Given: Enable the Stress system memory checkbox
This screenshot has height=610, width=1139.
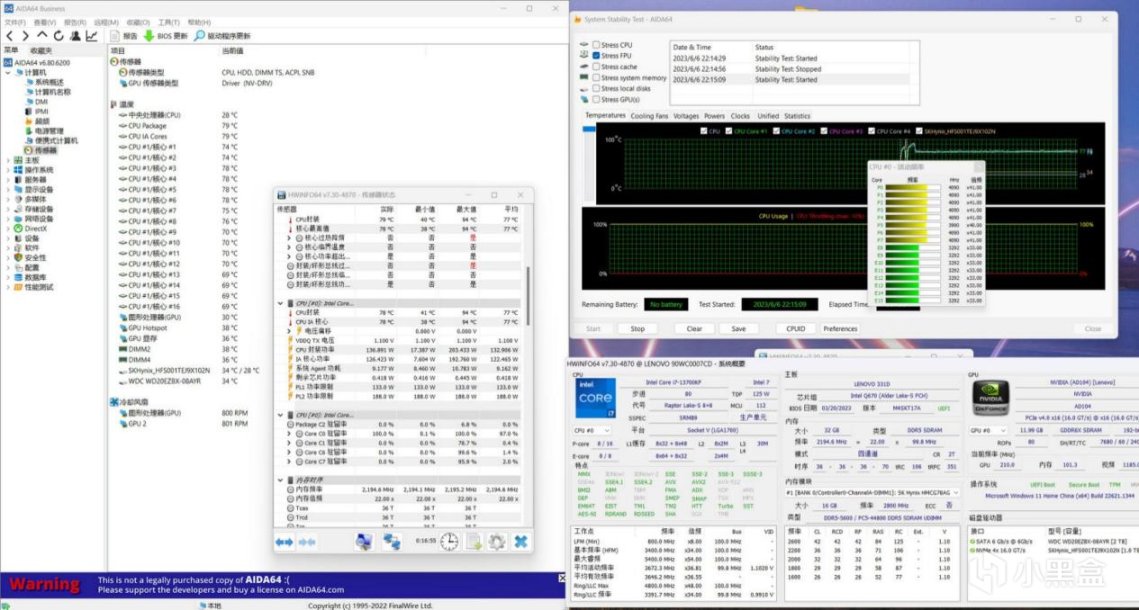Looking at the screenshot, I should point(596,78).
